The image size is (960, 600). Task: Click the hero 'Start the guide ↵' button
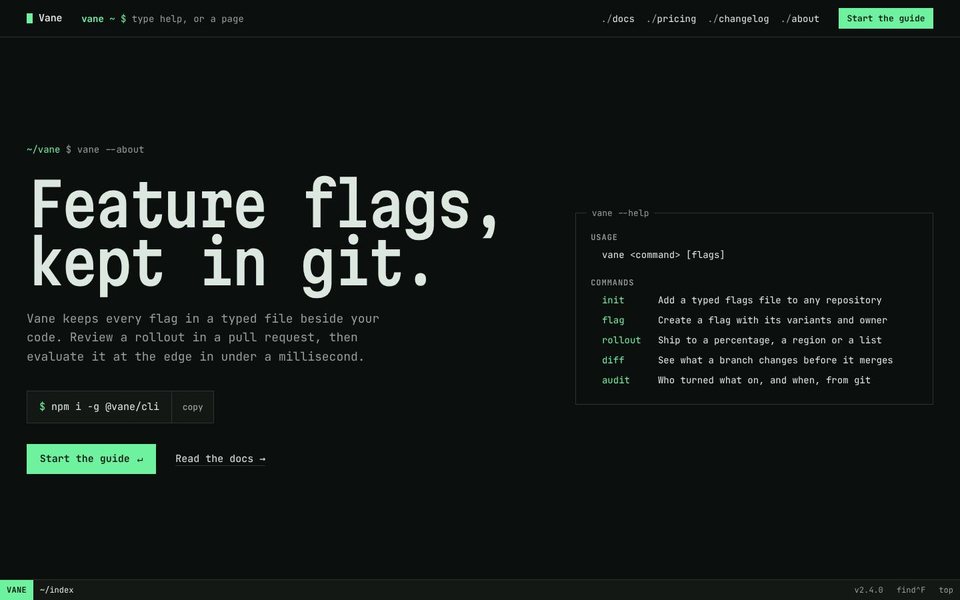(x=91, y=459)
